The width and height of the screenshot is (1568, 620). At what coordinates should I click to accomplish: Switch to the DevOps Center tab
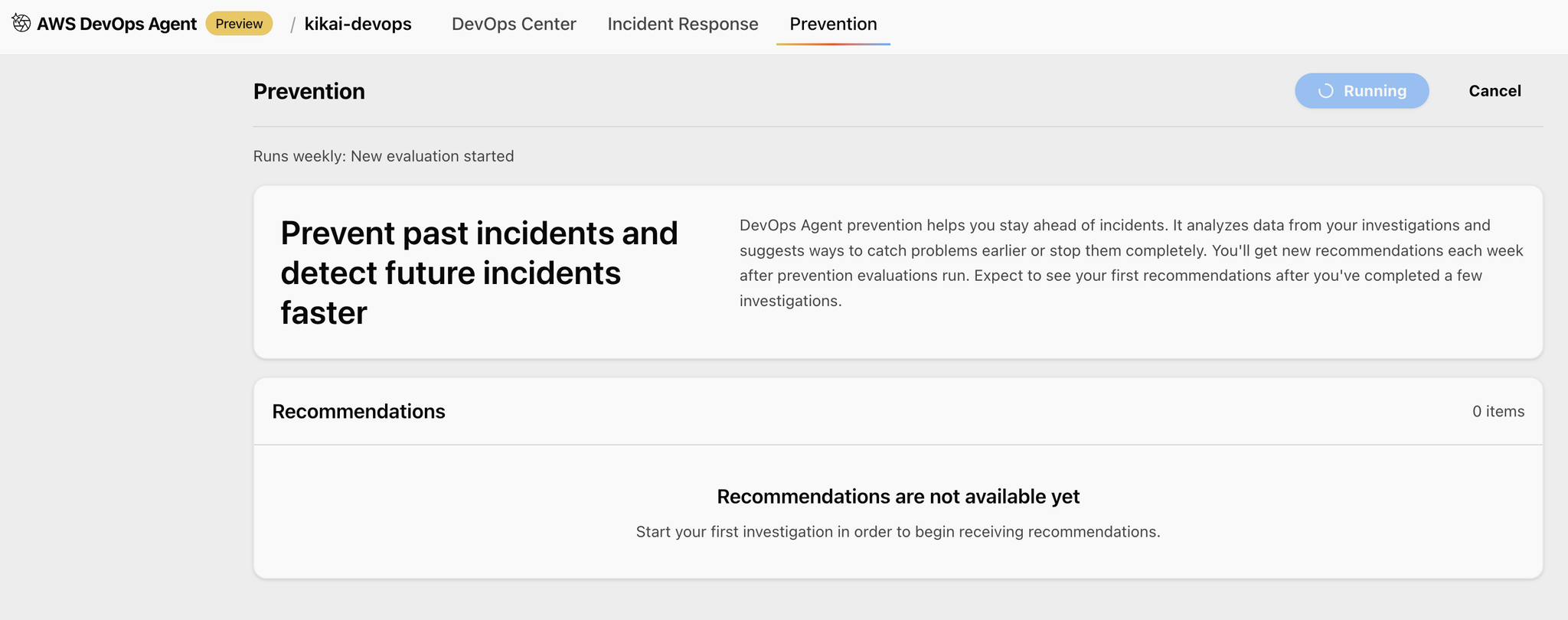[x=514, y=24]
